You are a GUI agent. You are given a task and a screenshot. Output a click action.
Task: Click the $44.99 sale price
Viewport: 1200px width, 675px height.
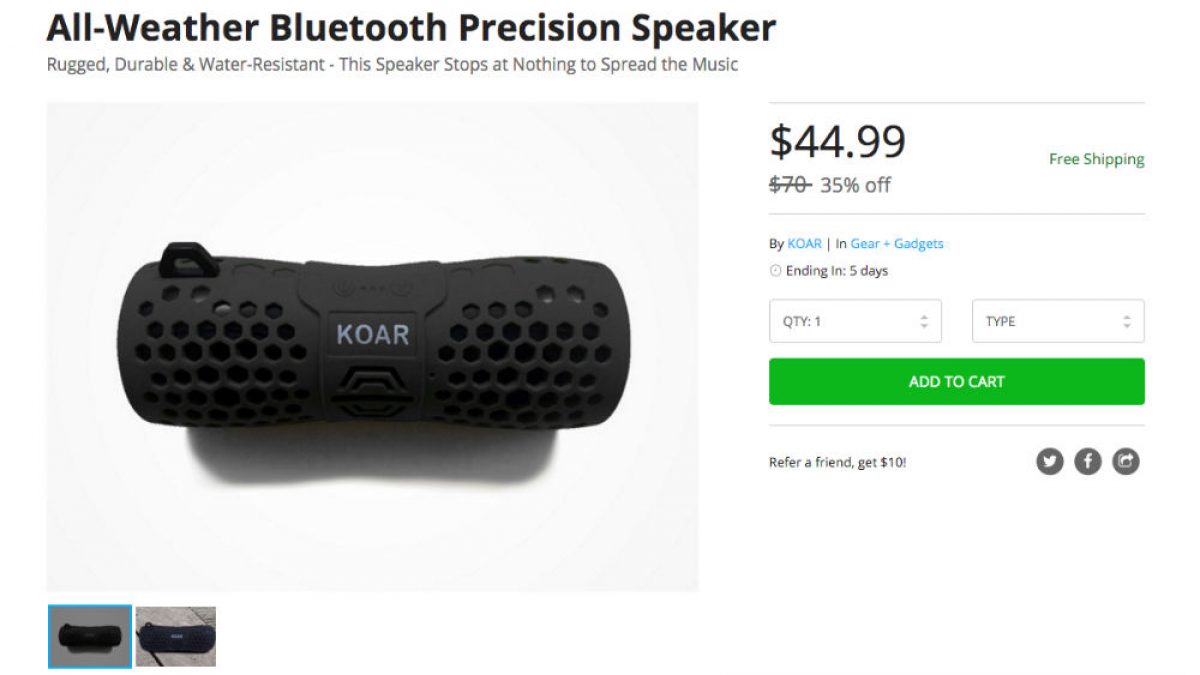(x=837, y=142)
